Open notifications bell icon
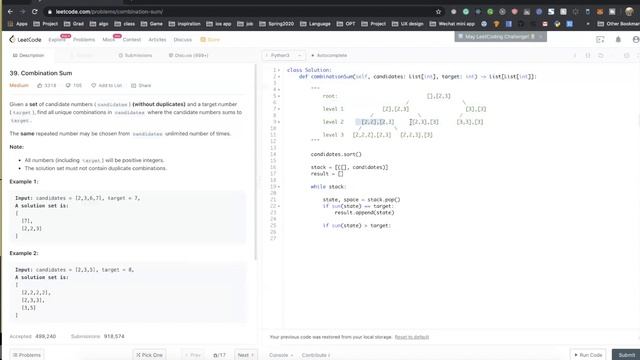This screenshot has width=640, height=360. click(x=618, y=40)
